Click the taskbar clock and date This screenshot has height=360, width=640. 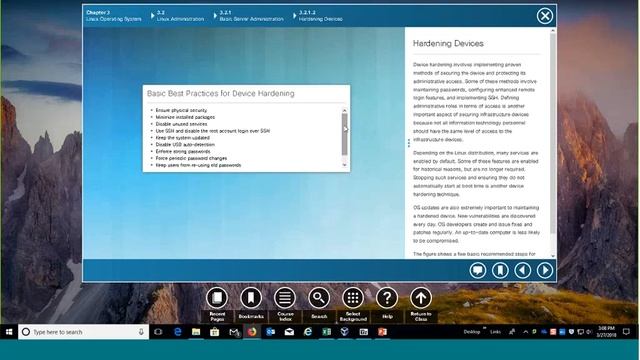click(606, 331)
